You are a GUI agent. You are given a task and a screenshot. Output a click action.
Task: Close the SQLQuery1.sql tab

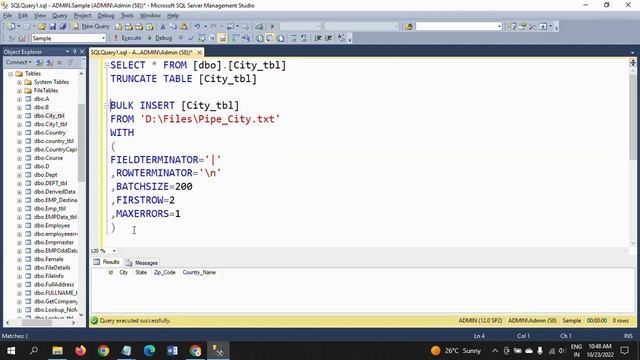[x=199, y=52]
